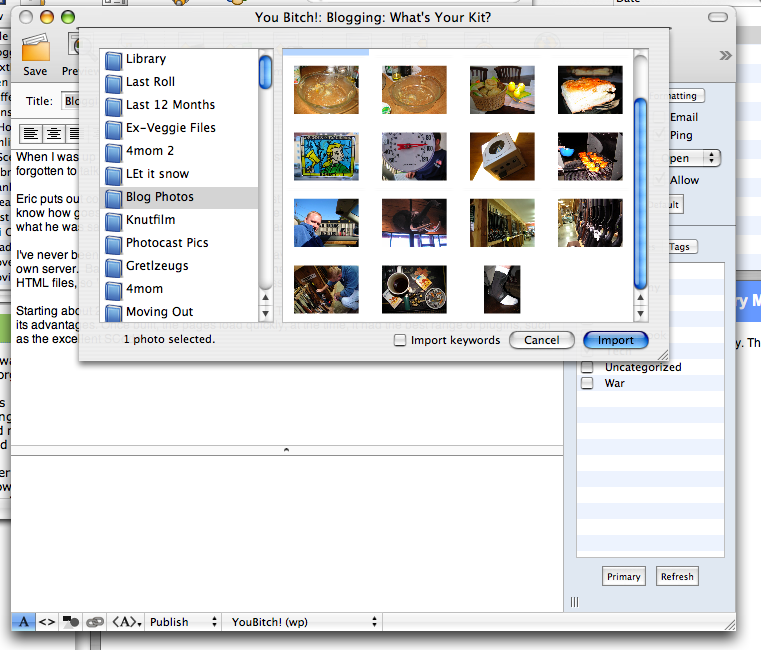Select the foot in brace photo

point(502,289)
